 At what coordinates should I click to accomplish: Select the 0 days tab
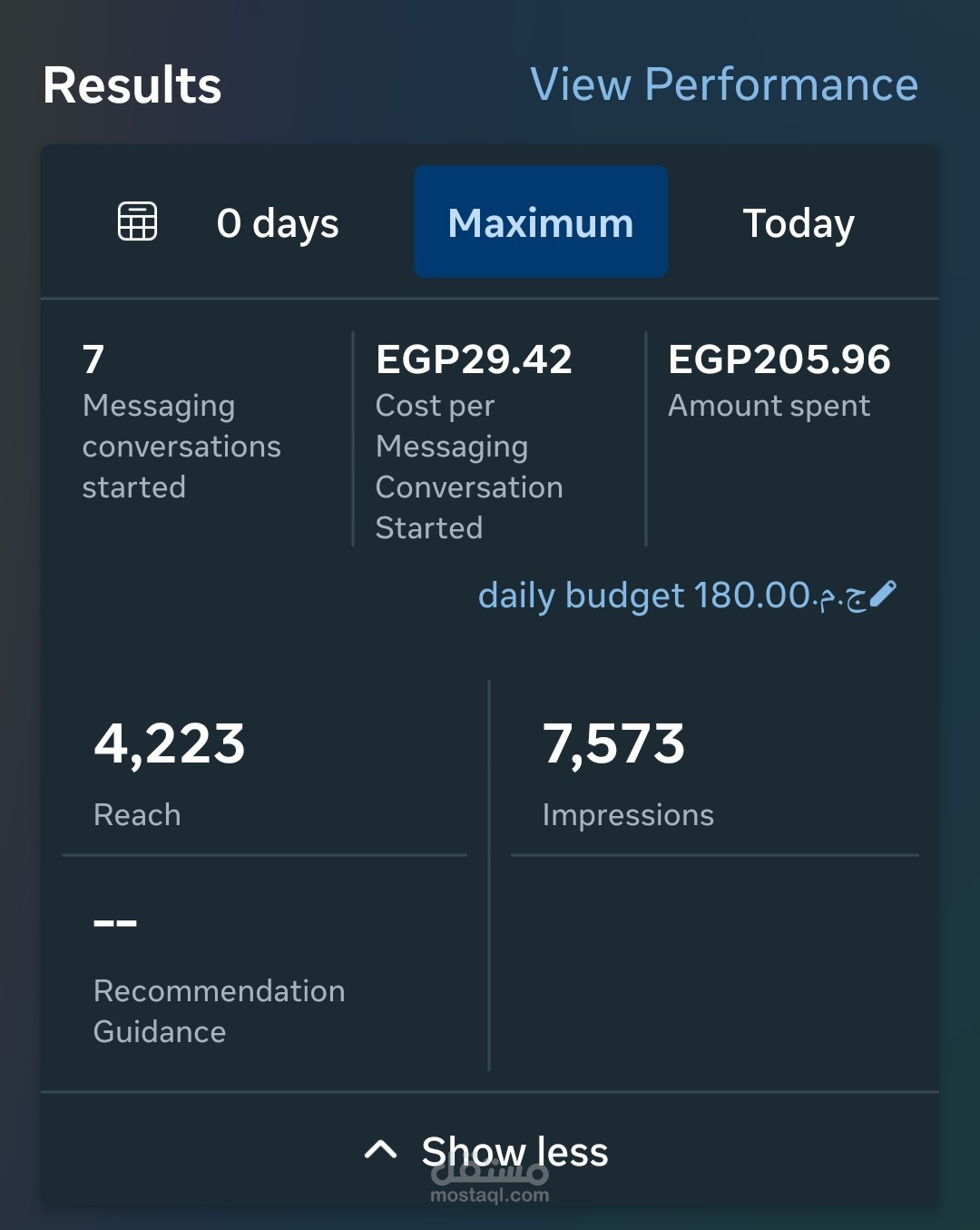[x=278, y=223]
